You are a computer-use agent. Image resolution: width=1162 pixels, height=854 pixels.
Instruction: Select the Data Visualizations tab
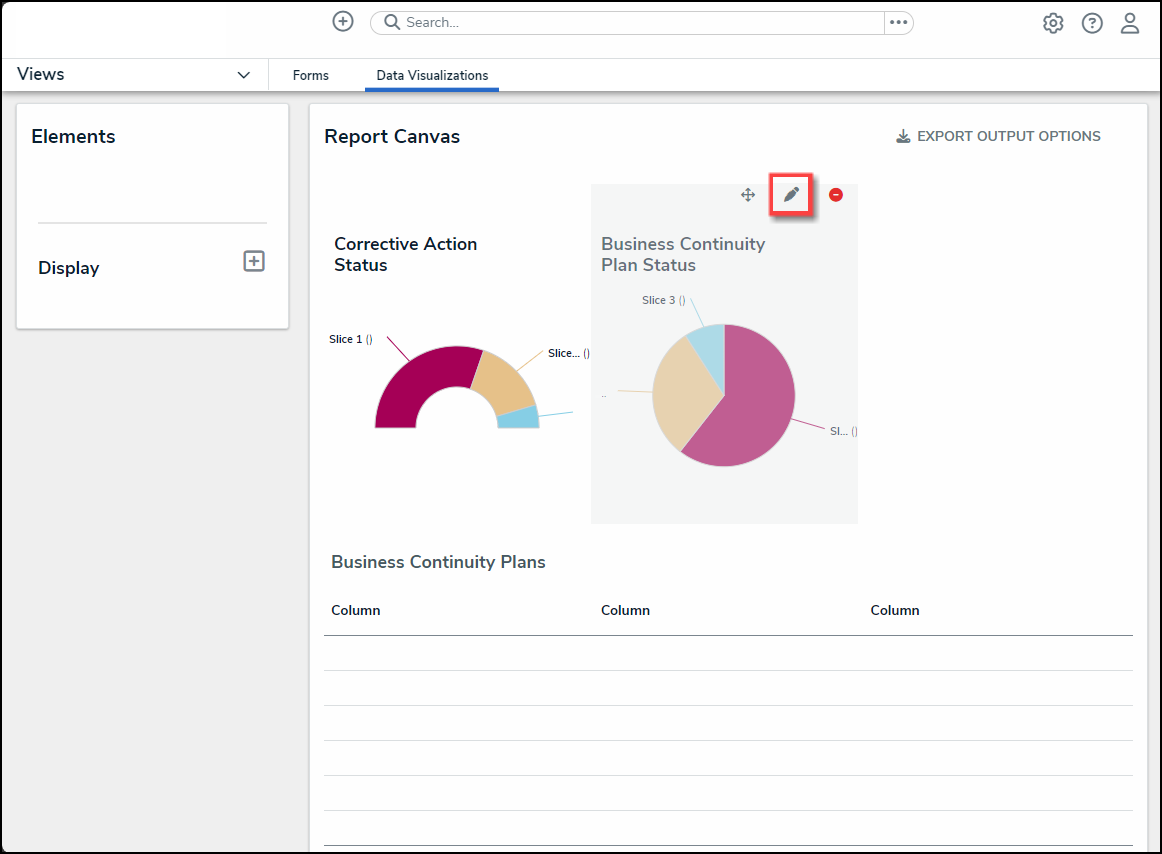(x=432, y=75)
